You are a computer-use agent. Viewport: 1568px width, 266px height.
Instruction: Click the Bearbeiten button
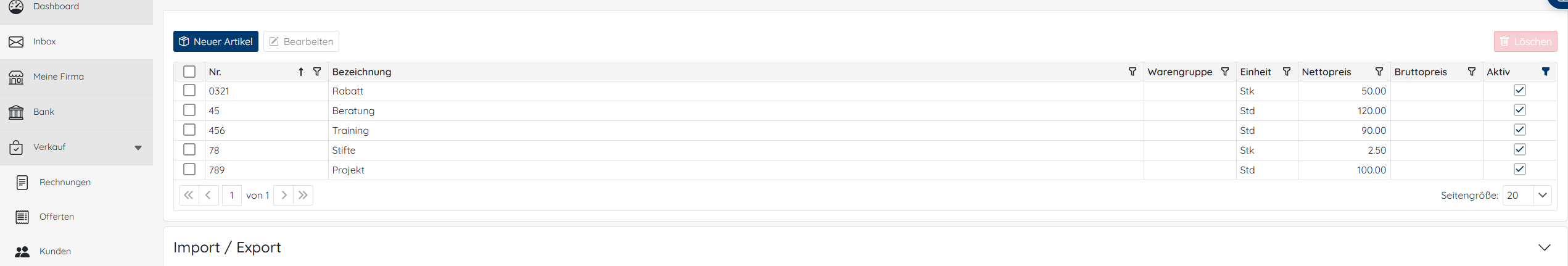click(301, 41)
